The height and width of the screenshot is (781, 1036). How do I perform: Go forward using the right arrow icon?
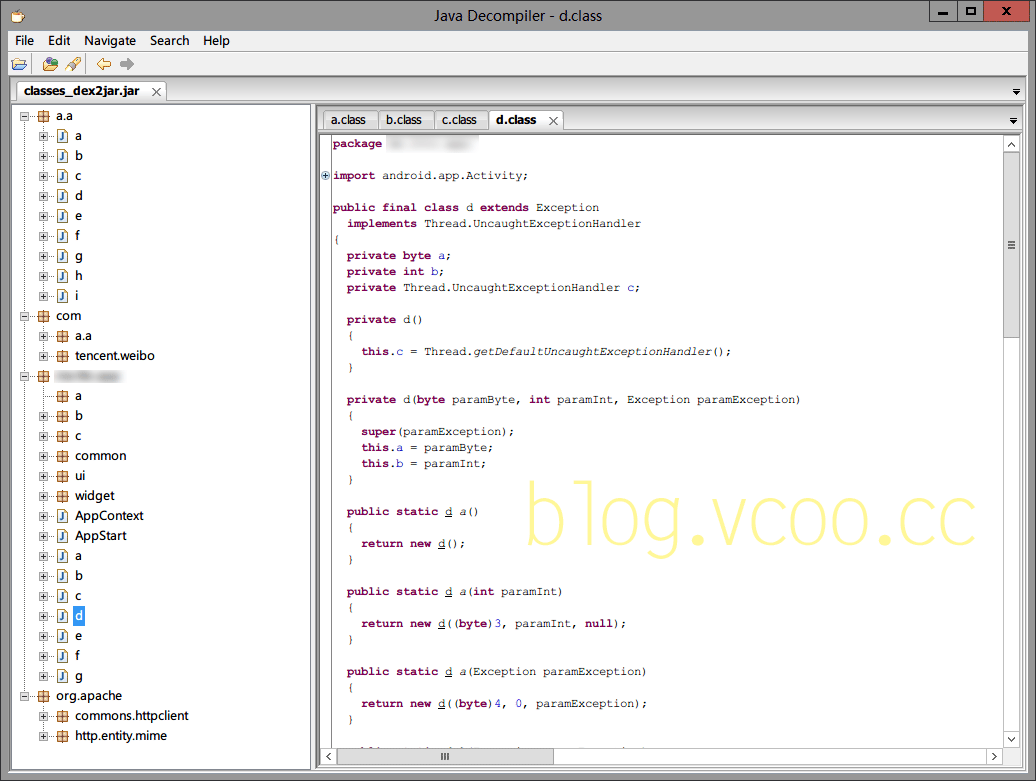127,64
